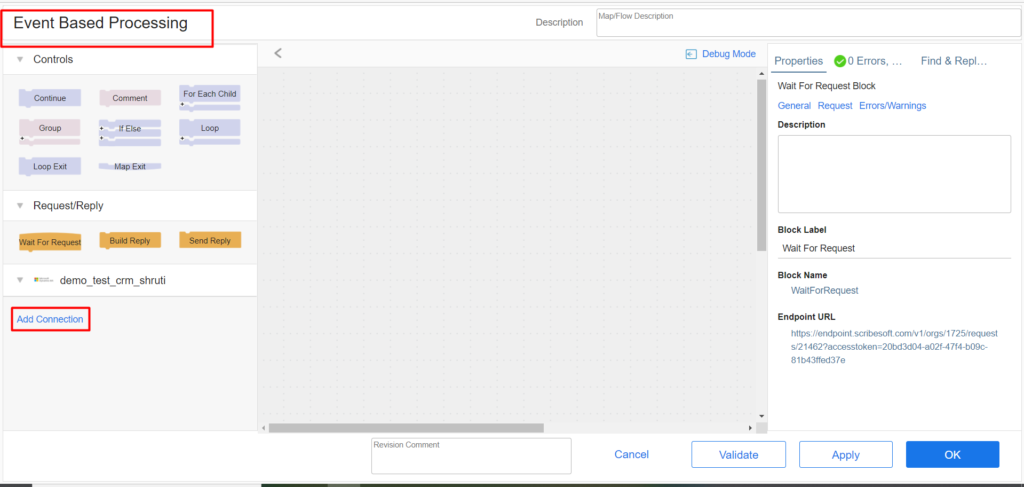Screen dimensions: 1024x487
Task: Select the Group control block
Action: click(x=50, y=131)
